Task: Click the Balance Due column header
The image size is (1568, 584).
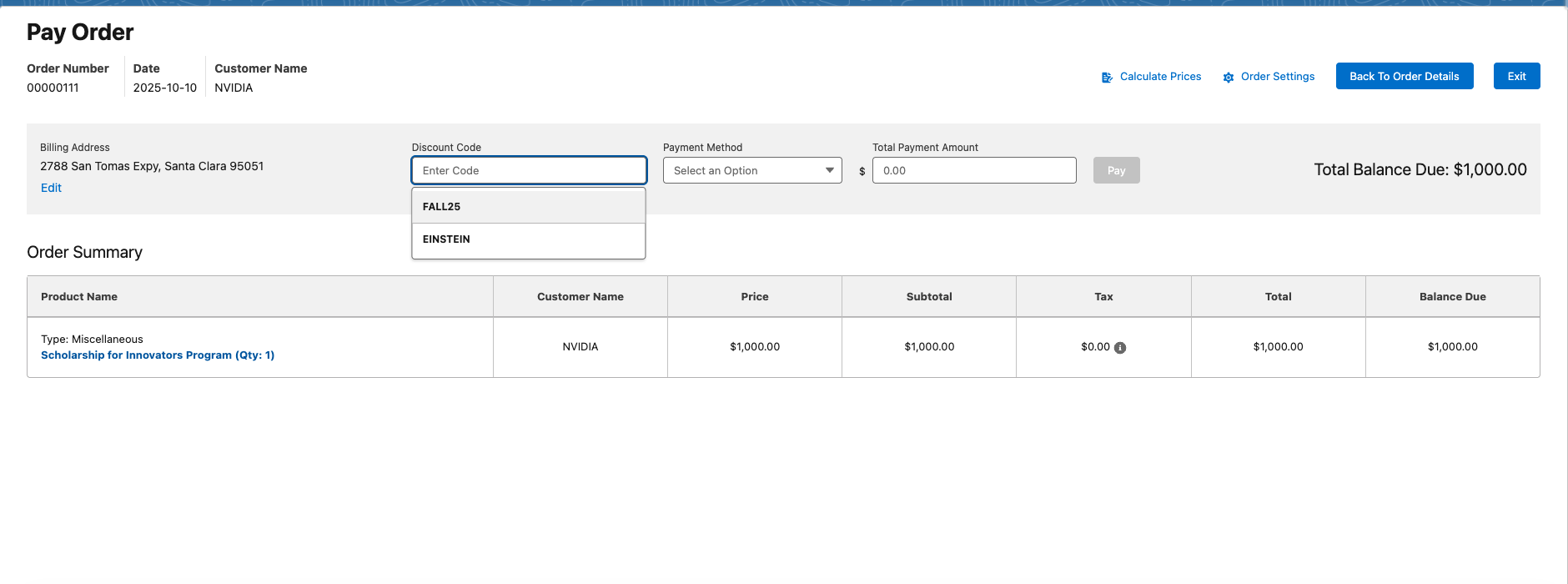Action: click(1452, 296)
